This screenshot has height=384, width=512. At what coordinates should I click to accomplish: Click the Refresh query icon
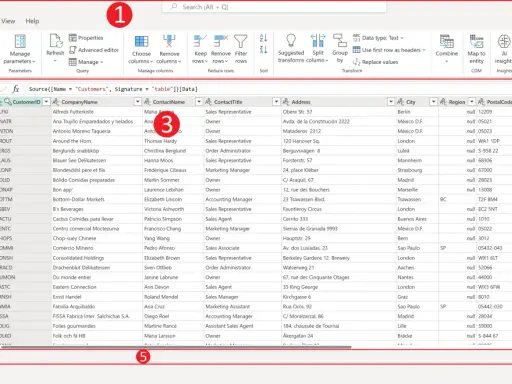(55, 41)
